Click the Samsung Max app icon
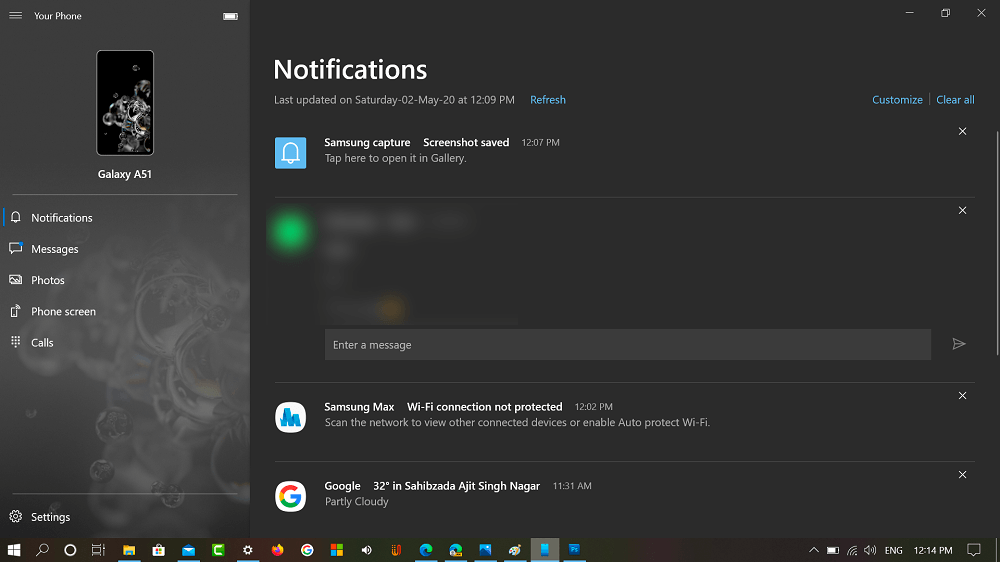This screenshot has height=562, width=1000. [290, 417]
